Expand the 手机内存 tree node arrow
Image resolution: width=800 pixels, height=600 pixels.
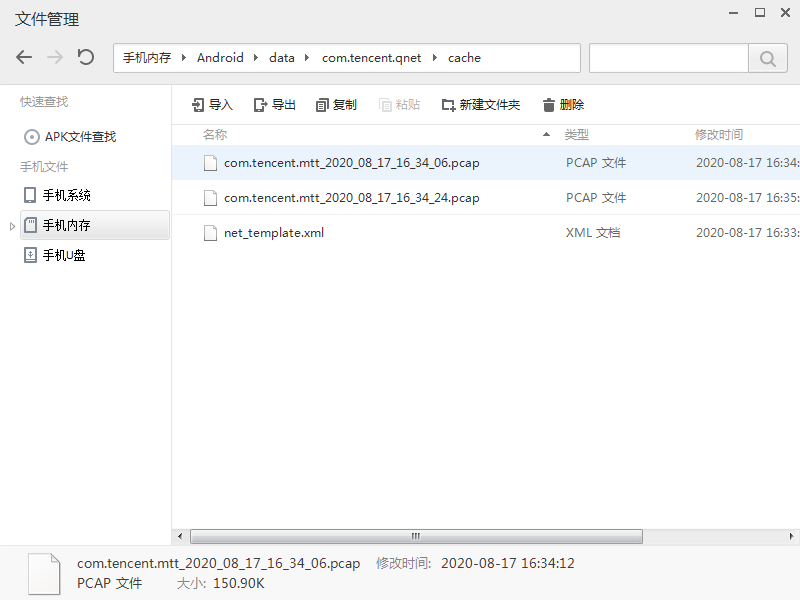tap(12, 226)
